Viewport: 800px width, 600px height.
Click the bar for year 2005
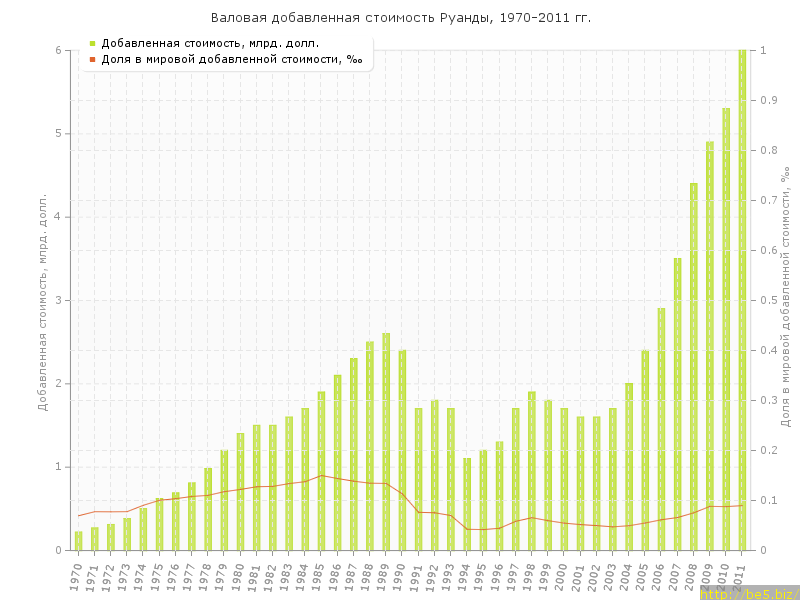pos(645,450)
